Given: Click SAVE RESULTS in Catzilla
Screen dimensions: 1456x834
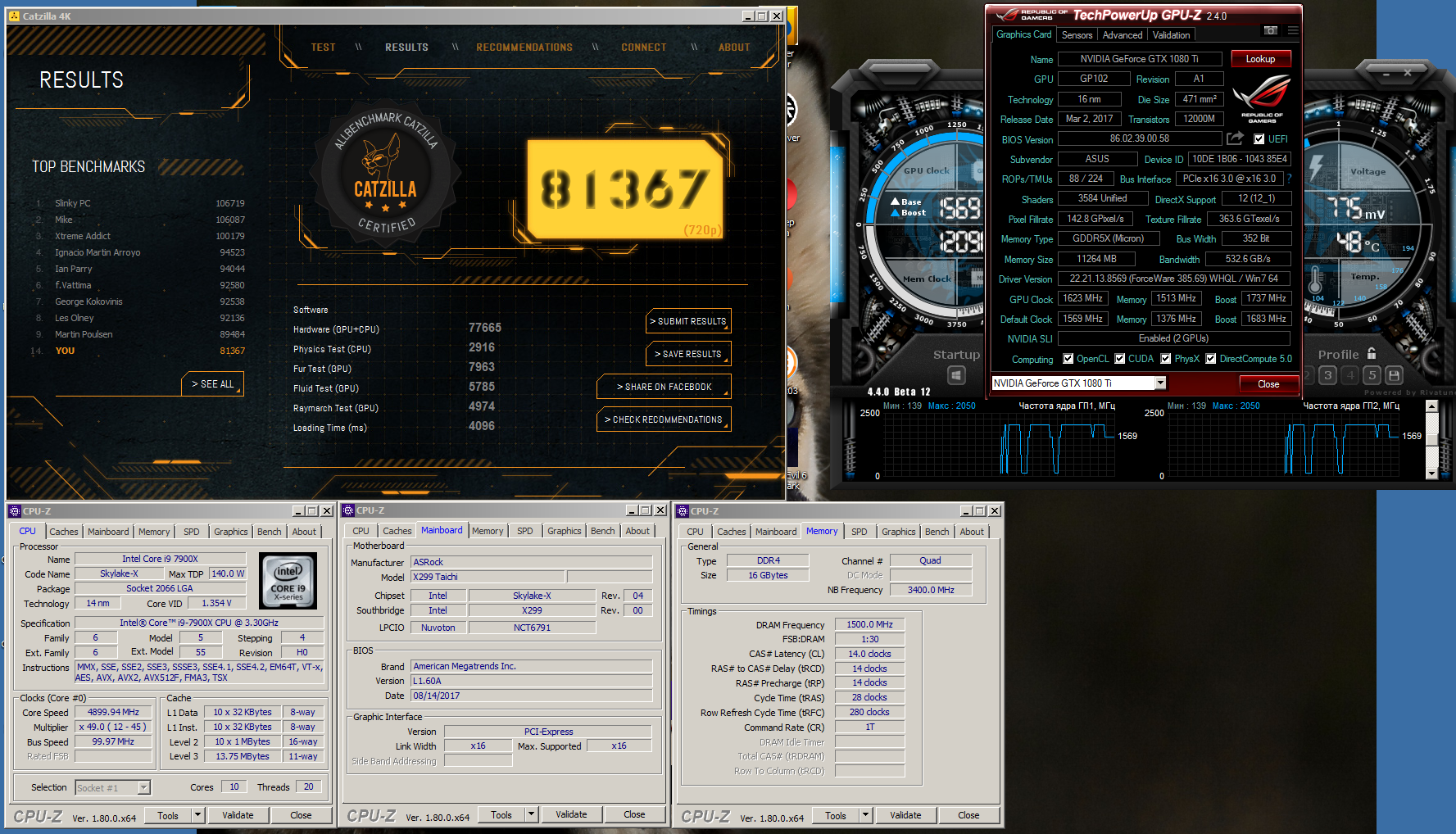Looking at the screenshot, I should click(x=688, y=354).
